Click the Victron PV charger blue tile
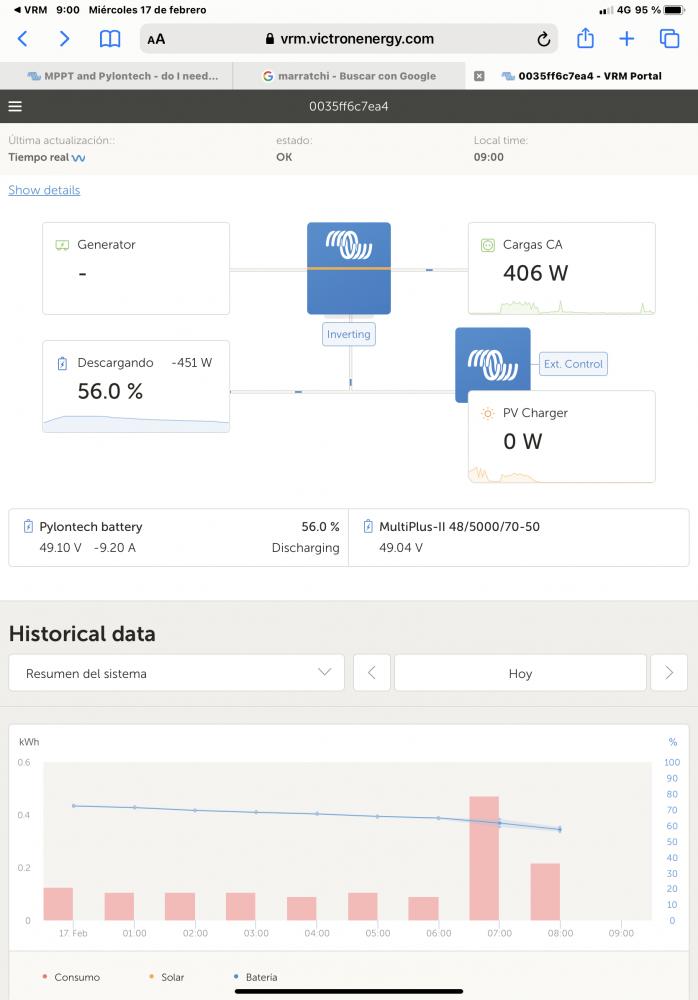 [493, 359]
